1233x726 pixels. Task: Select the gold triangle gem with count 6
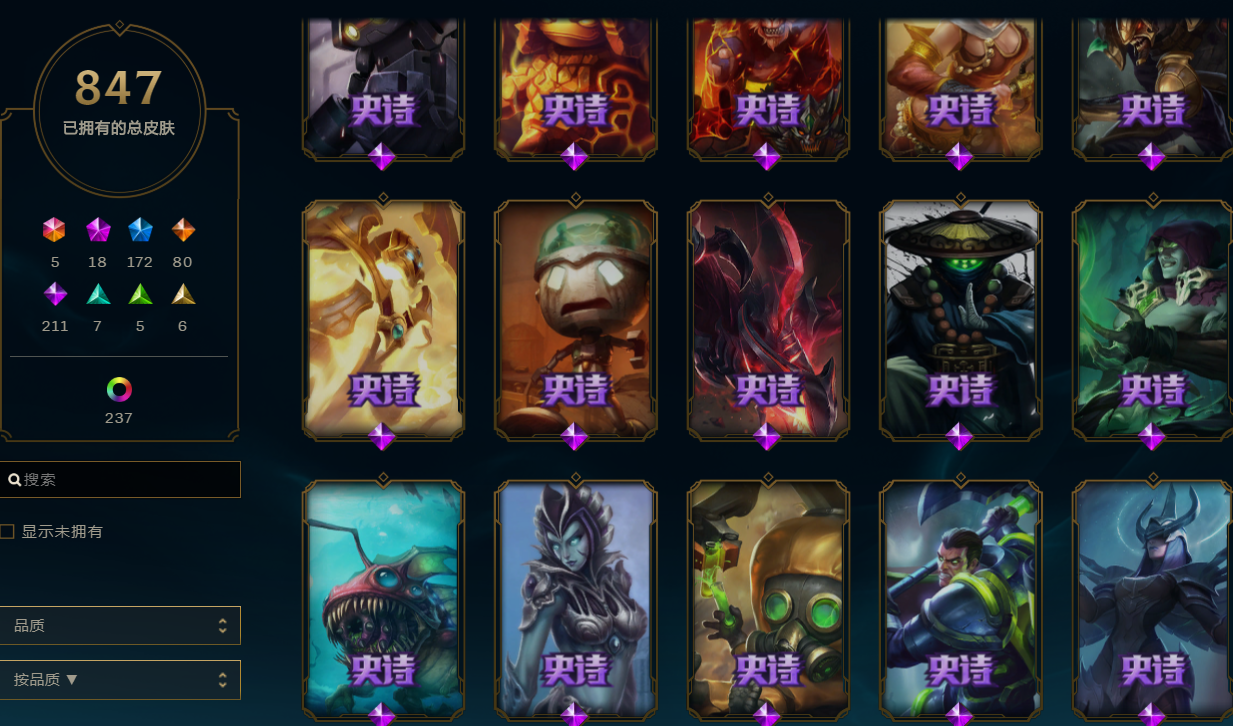click(x=183, y=294)
